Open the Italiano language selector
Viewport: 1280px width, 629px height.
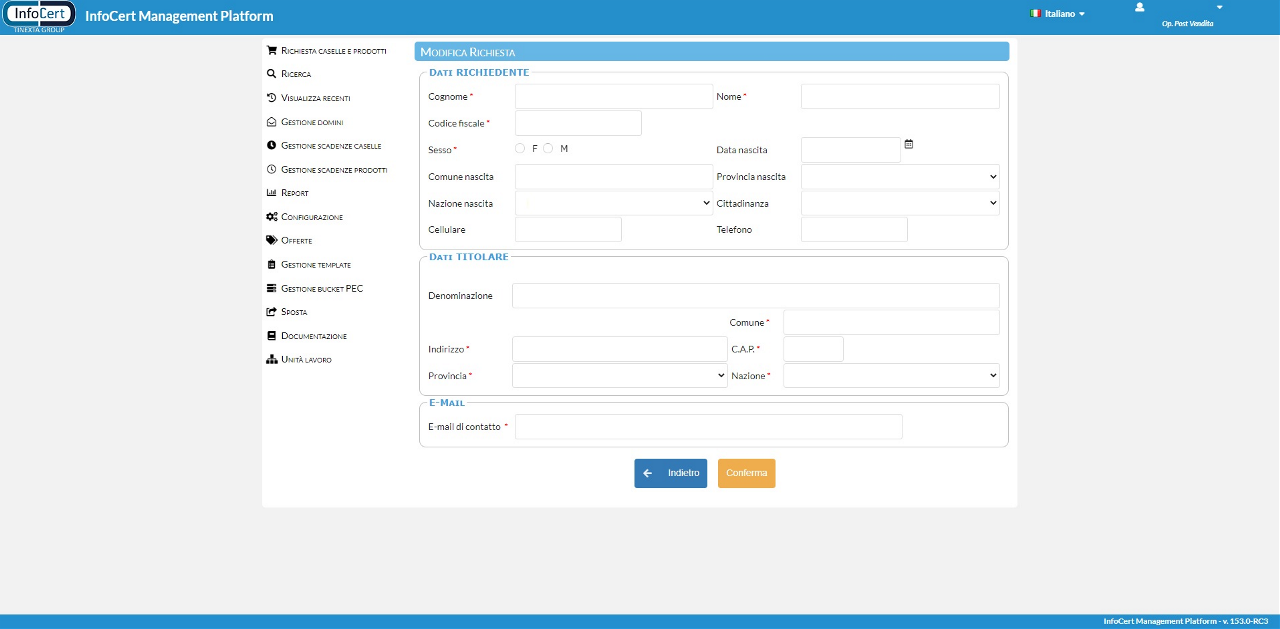(x=1058, y=14)
